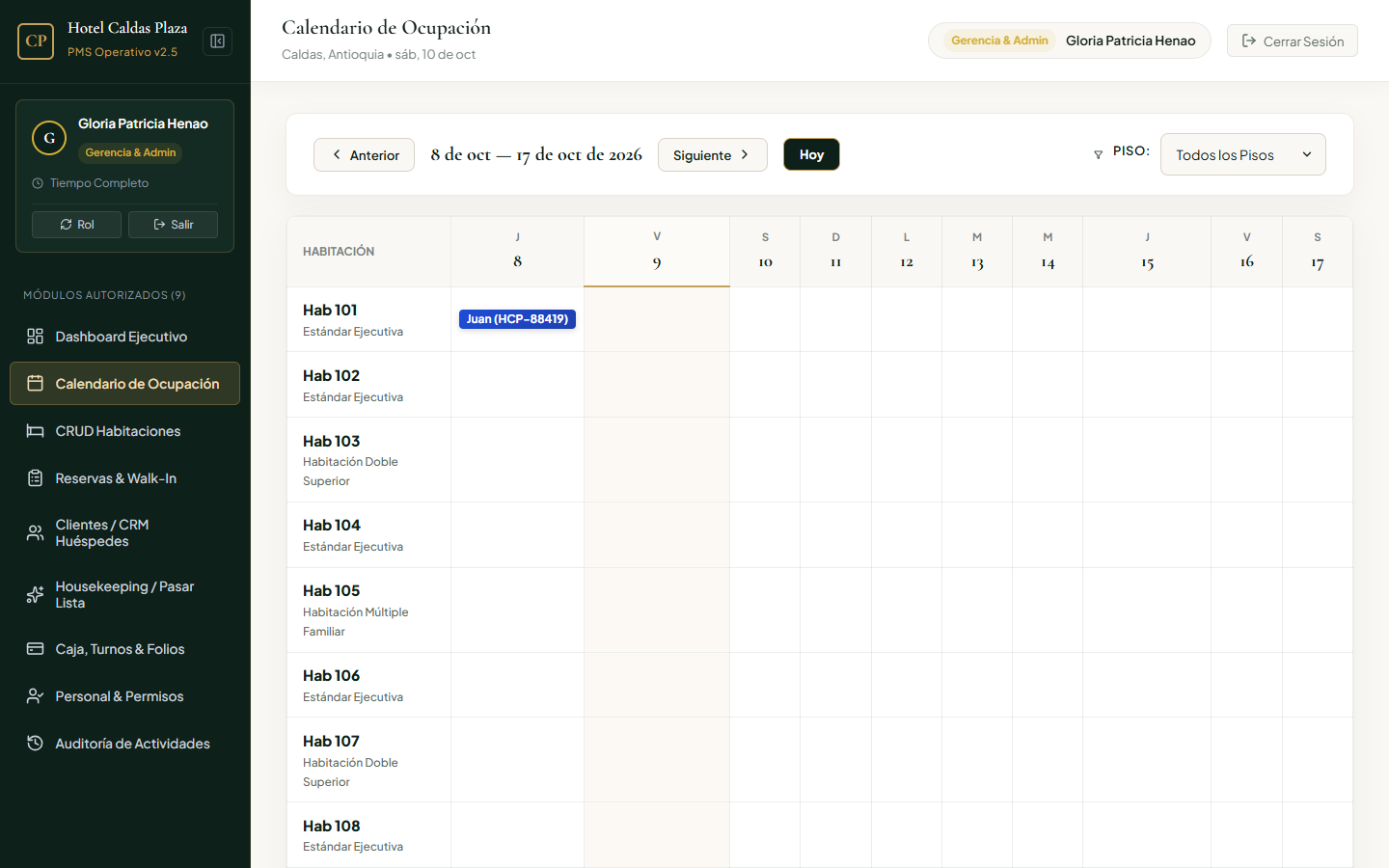Click the Caja, Turnos & Folios card icon
The height and width of the screenshot is (868, 1389).
36,649
